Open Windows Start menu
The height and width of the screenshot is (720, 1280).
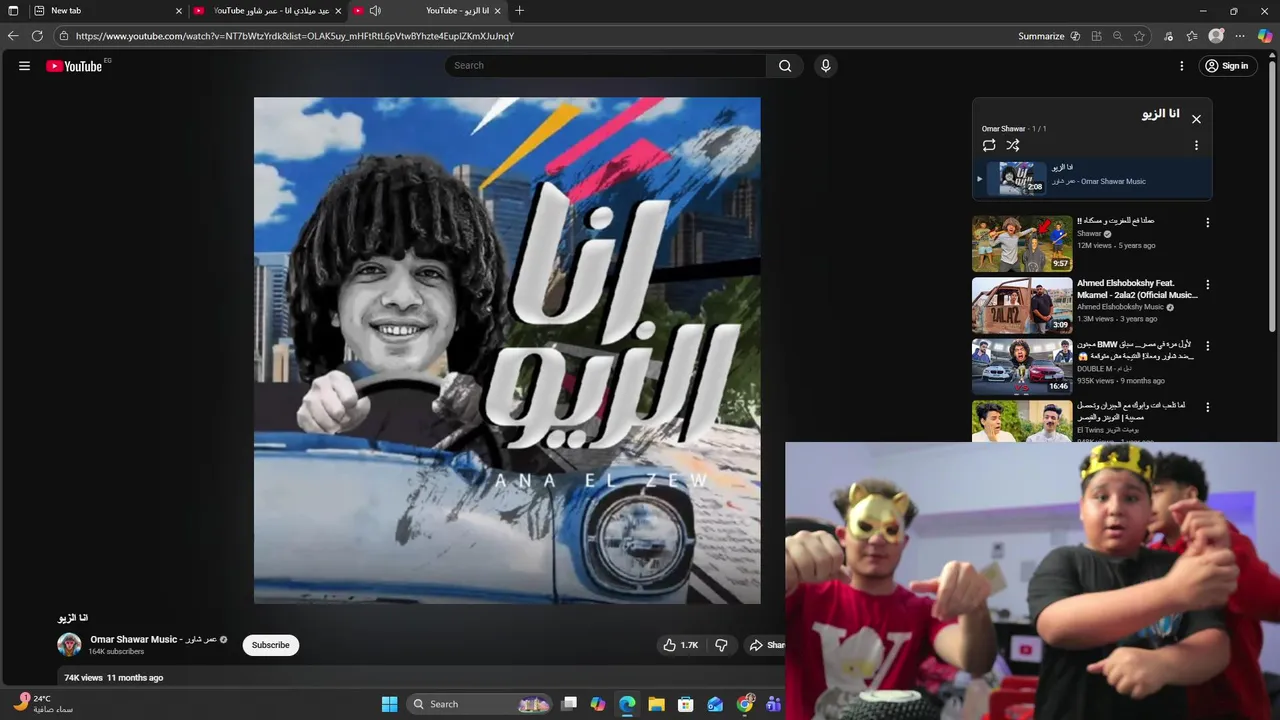390,704
